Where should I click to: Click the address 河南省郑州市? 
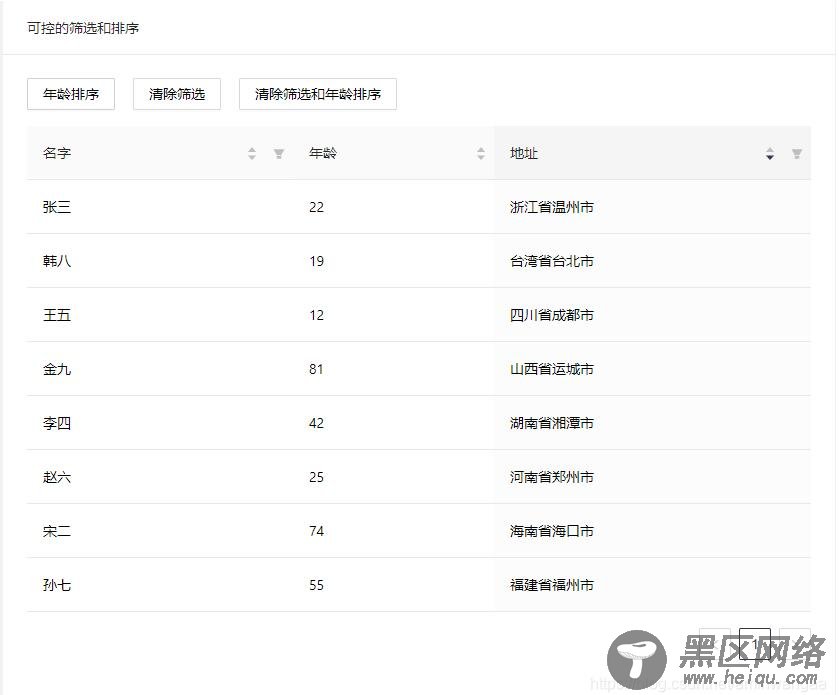point(552,477)
